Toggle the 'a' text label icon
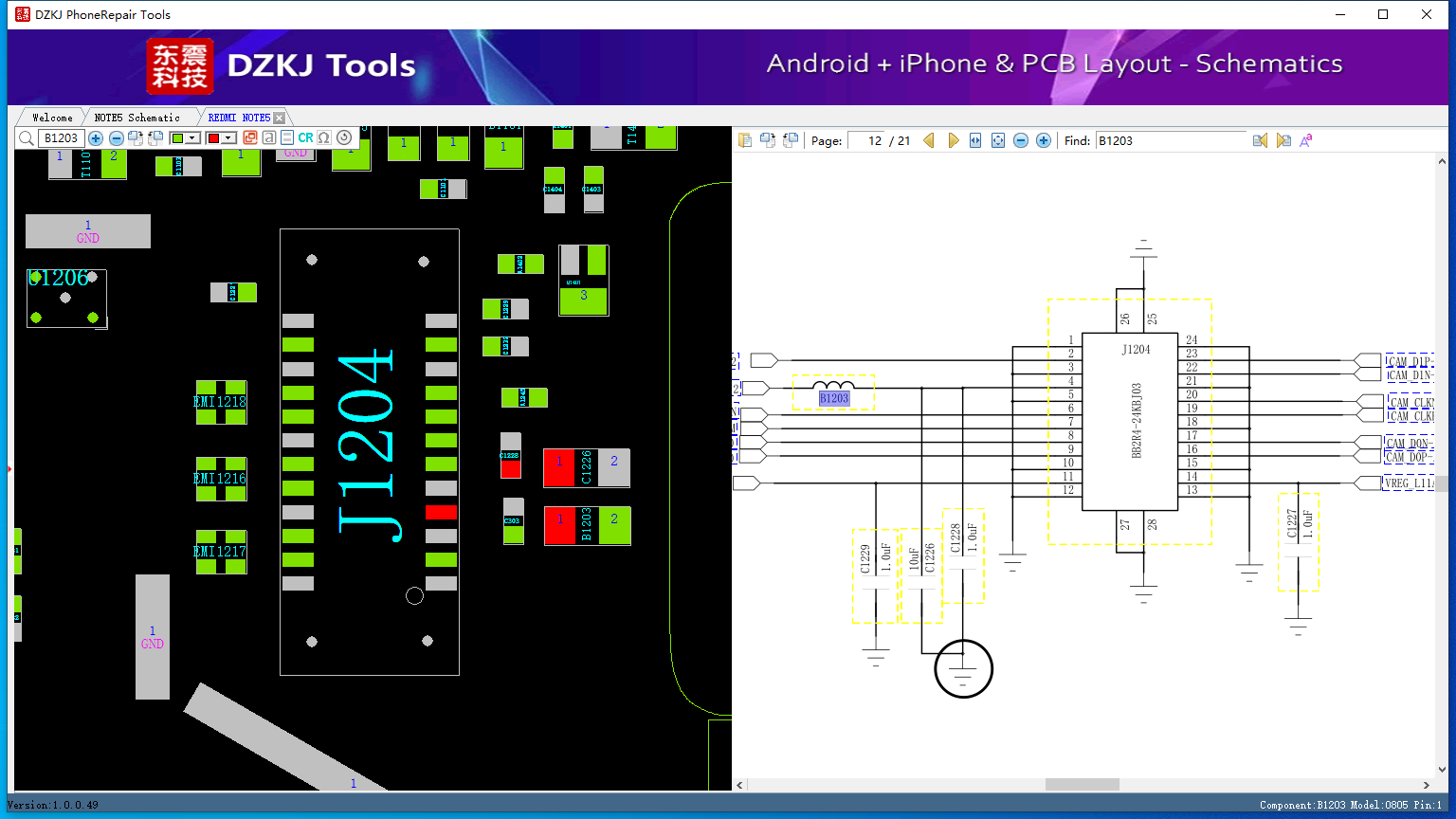The height and width of the screenshot is (819, 1456). pyautogui.click(x=269, y=138)
